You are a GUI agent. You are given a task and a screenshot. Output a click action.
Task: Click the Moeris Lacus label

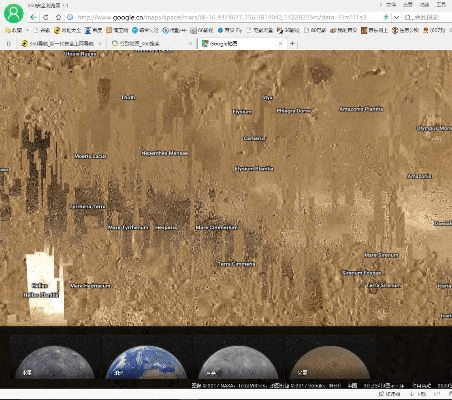click(x=91, y=156)
